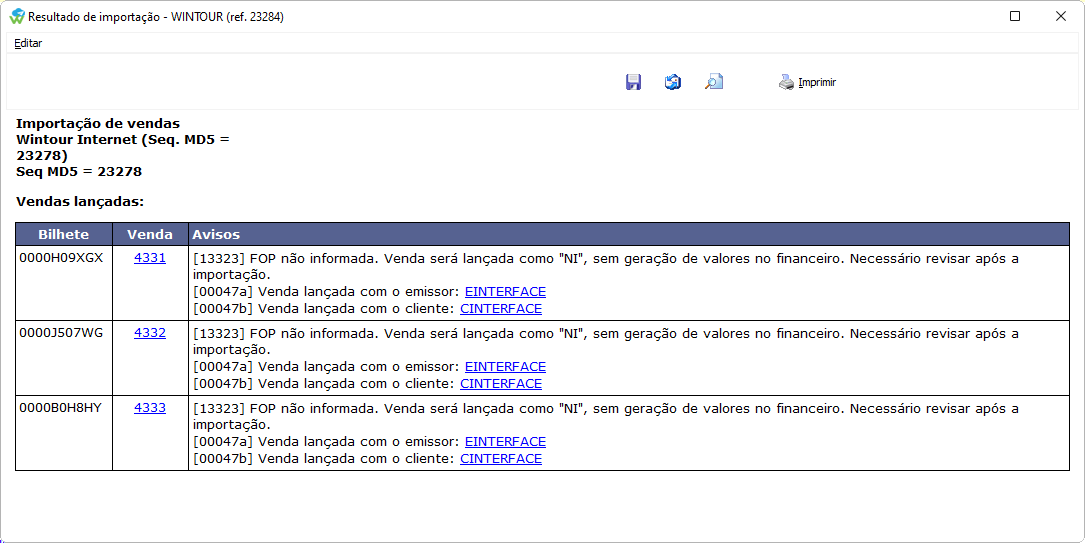This screenshot has width=1085, height=543.
Task: Click the app icon in the title bar
Action: pos(17,16)
